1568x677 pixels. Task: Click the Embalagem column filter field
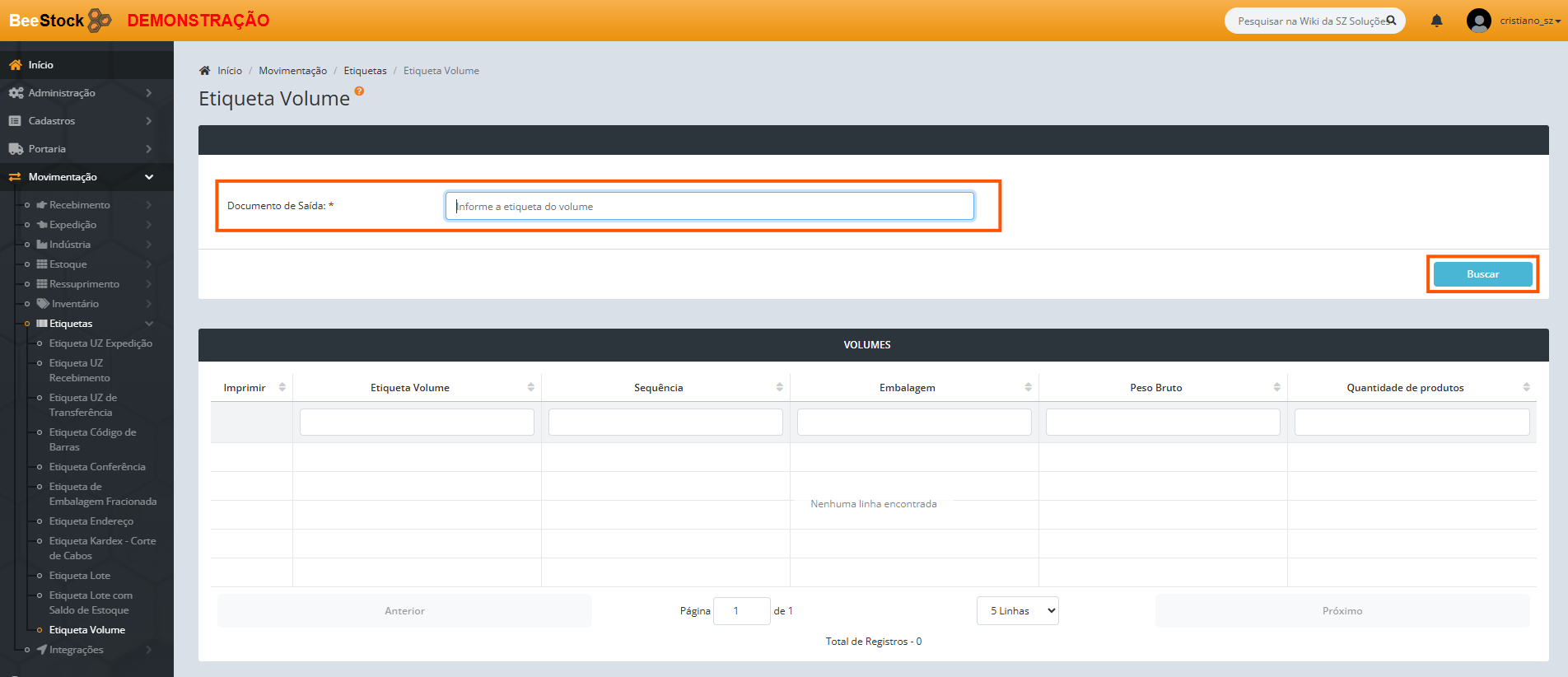(913, 423)
